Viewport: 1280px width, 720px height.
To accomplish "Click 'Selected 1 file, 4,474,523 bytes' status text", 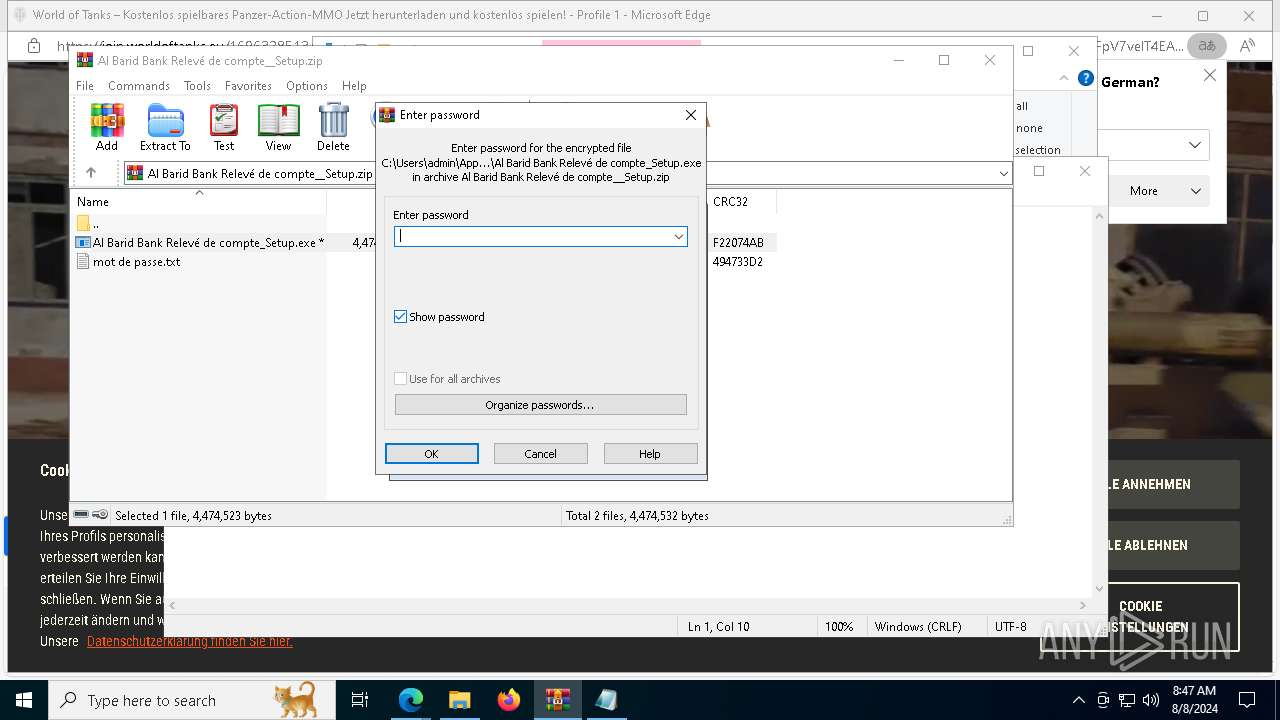I will click(x=193, y=516).
